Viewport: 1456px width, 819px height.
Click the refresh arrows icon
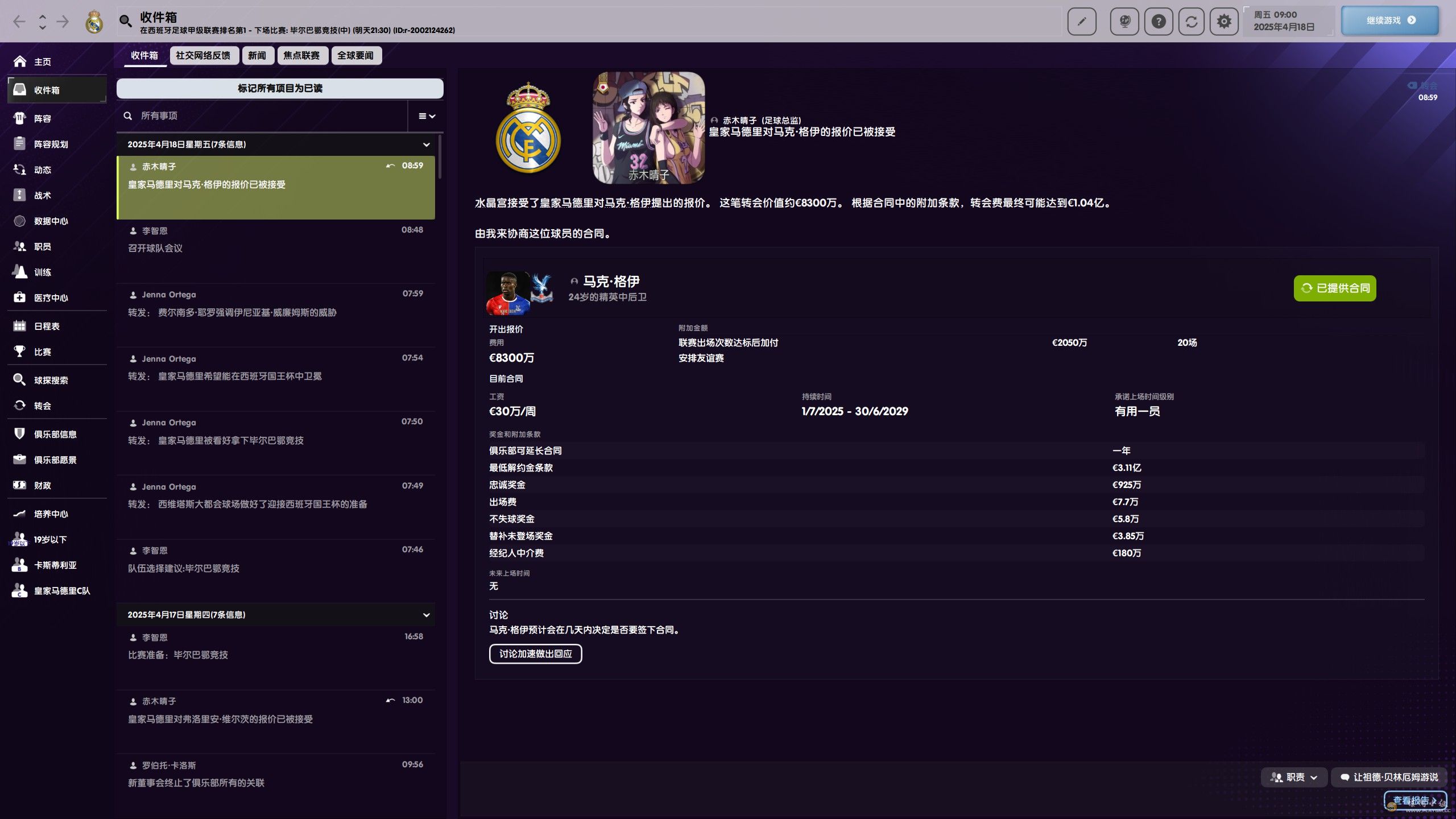1192,22
